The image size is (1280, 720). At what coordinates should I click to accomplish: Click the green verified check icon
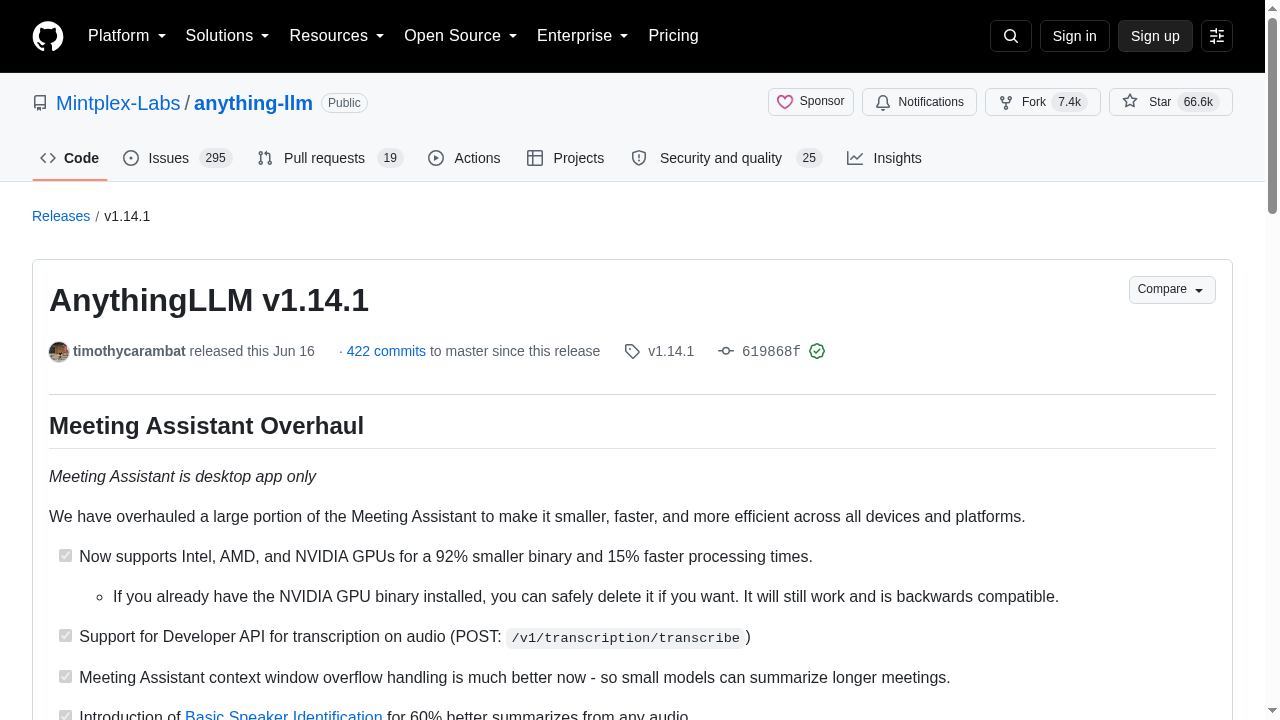[817, 351]
